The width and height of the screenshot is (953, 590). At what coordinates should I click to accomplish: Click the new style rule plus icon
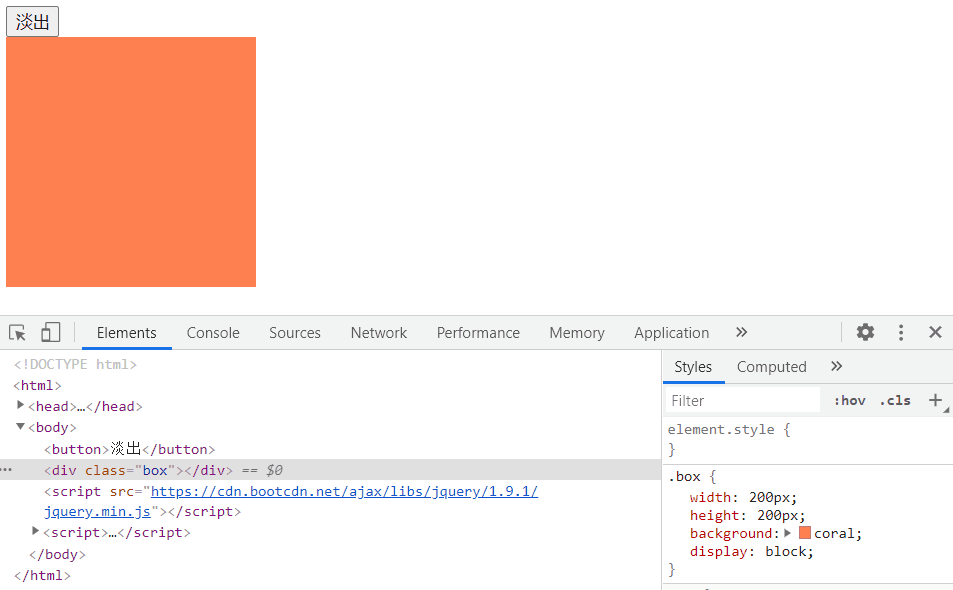(x=935, y=400)
